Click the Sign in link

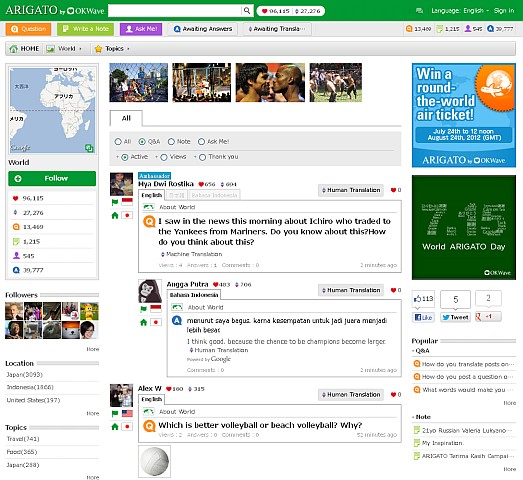(x=504, y=11)
